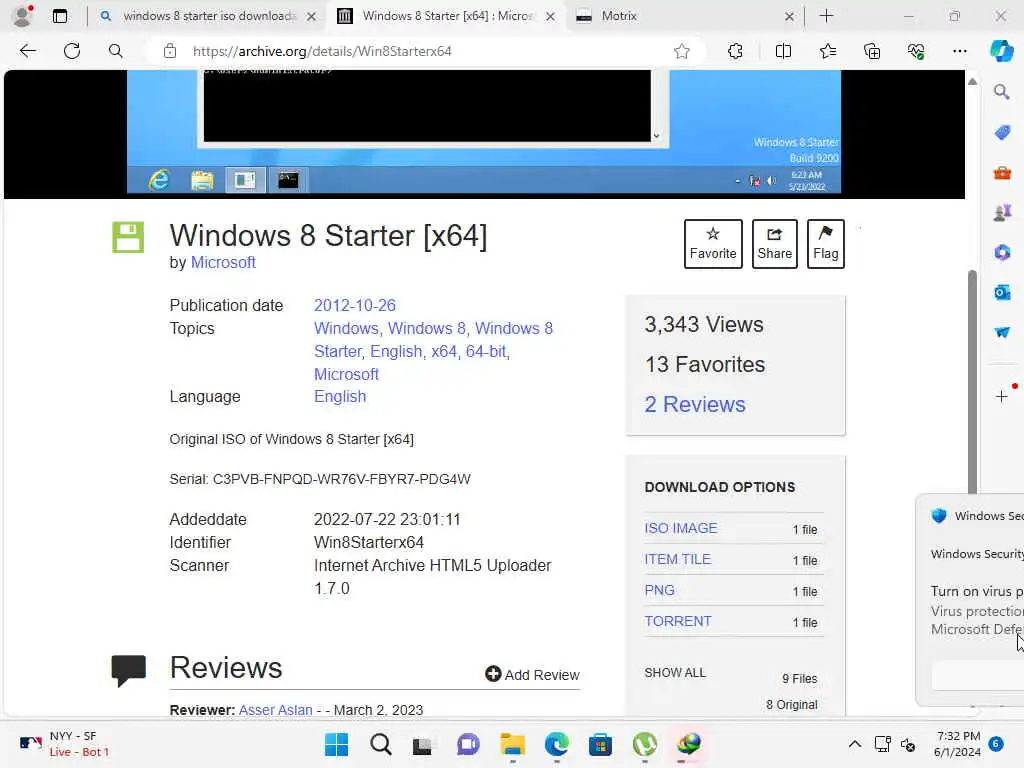The height and width of the screenshot is (768, 1024).
Task: Click the Add Review plus icon
Action: coord(493,674)
